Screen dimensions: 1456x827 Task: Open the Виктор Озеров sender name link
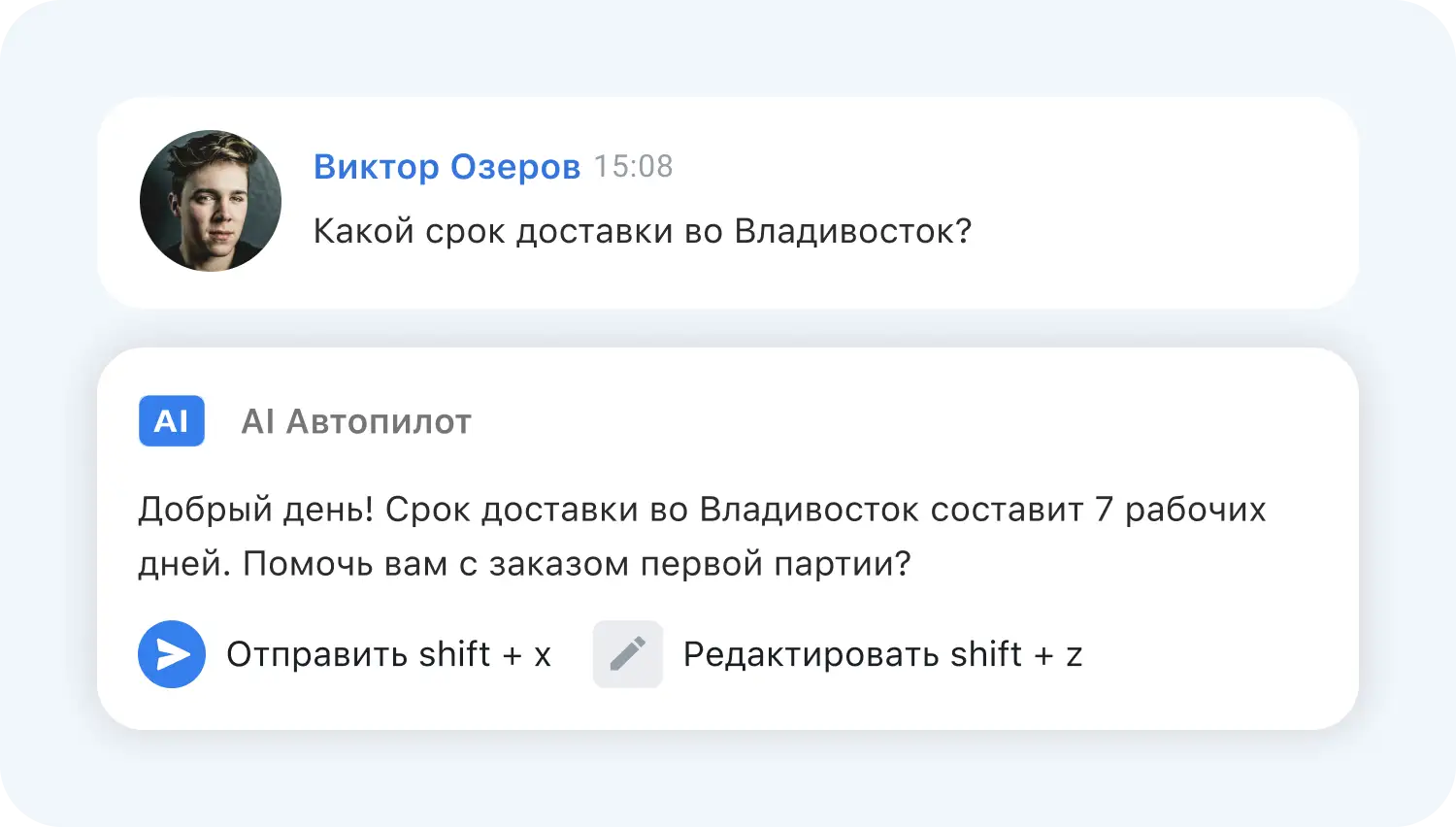[447, 167]
